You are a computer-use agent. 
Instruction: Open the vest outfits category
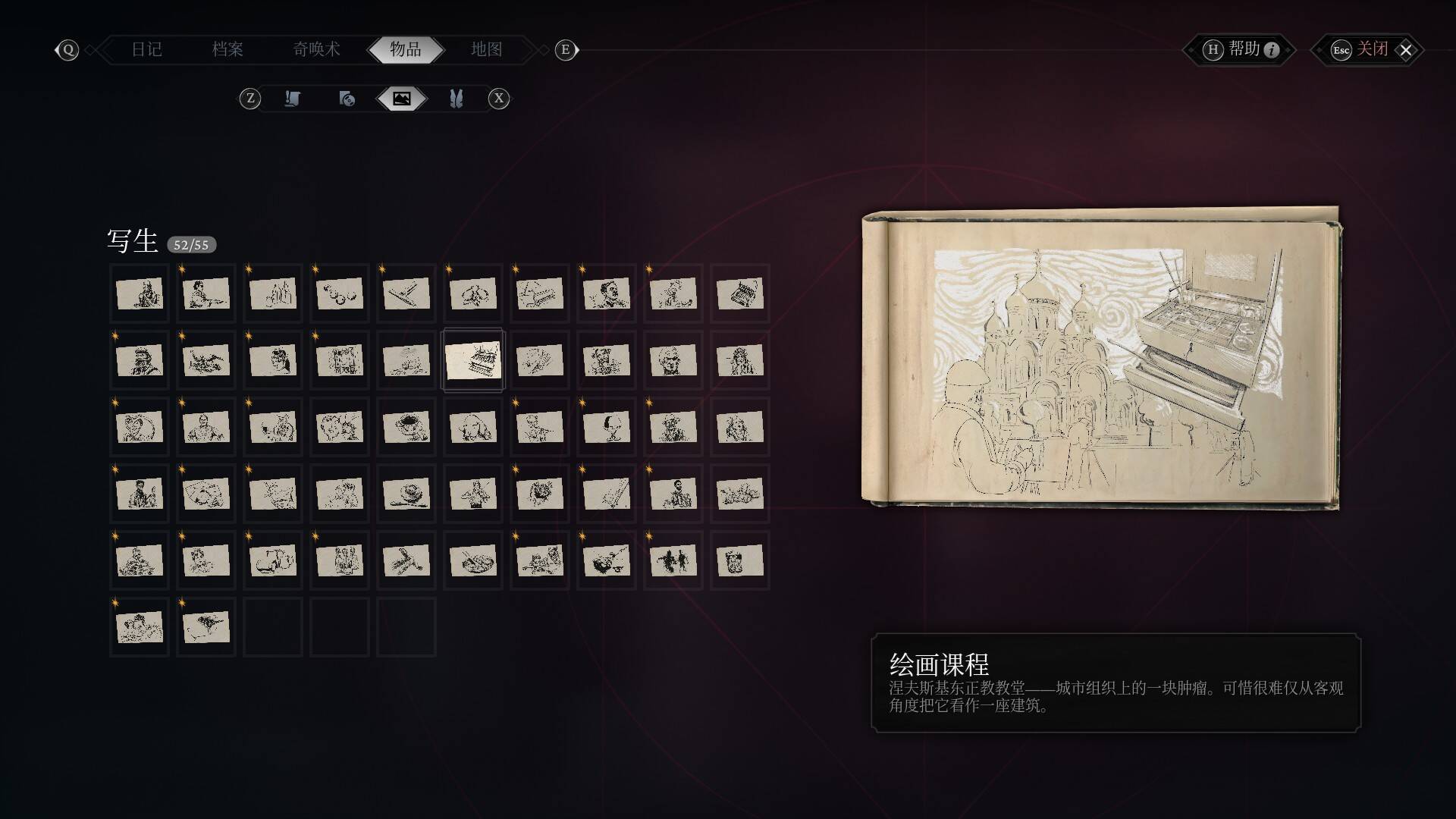click(456, 99)
